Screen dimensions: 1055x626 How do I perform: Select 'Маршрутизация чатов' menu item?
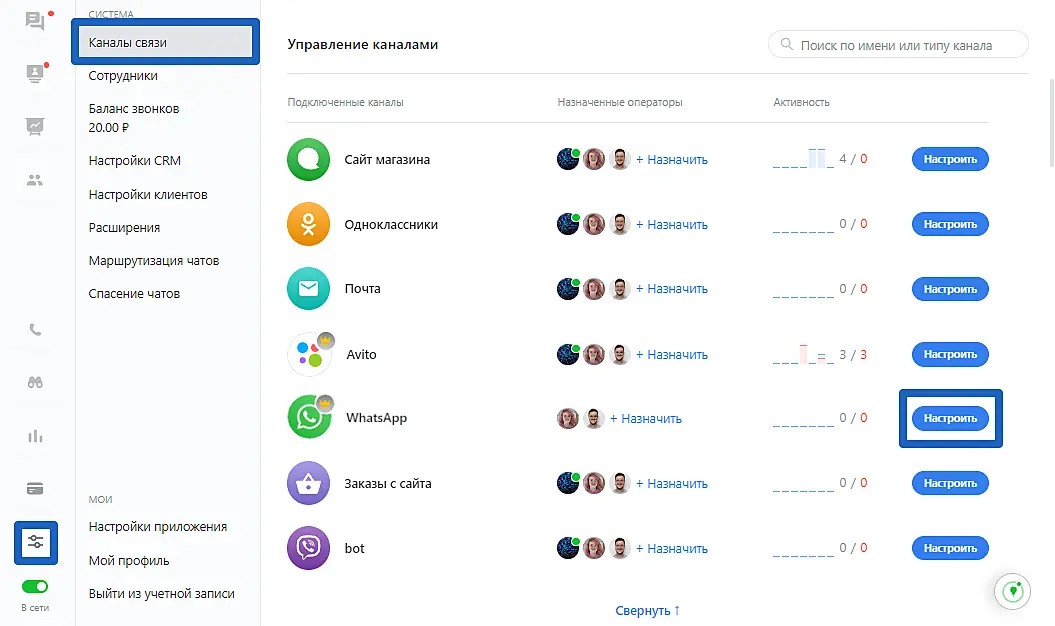(x=154, y=261)
